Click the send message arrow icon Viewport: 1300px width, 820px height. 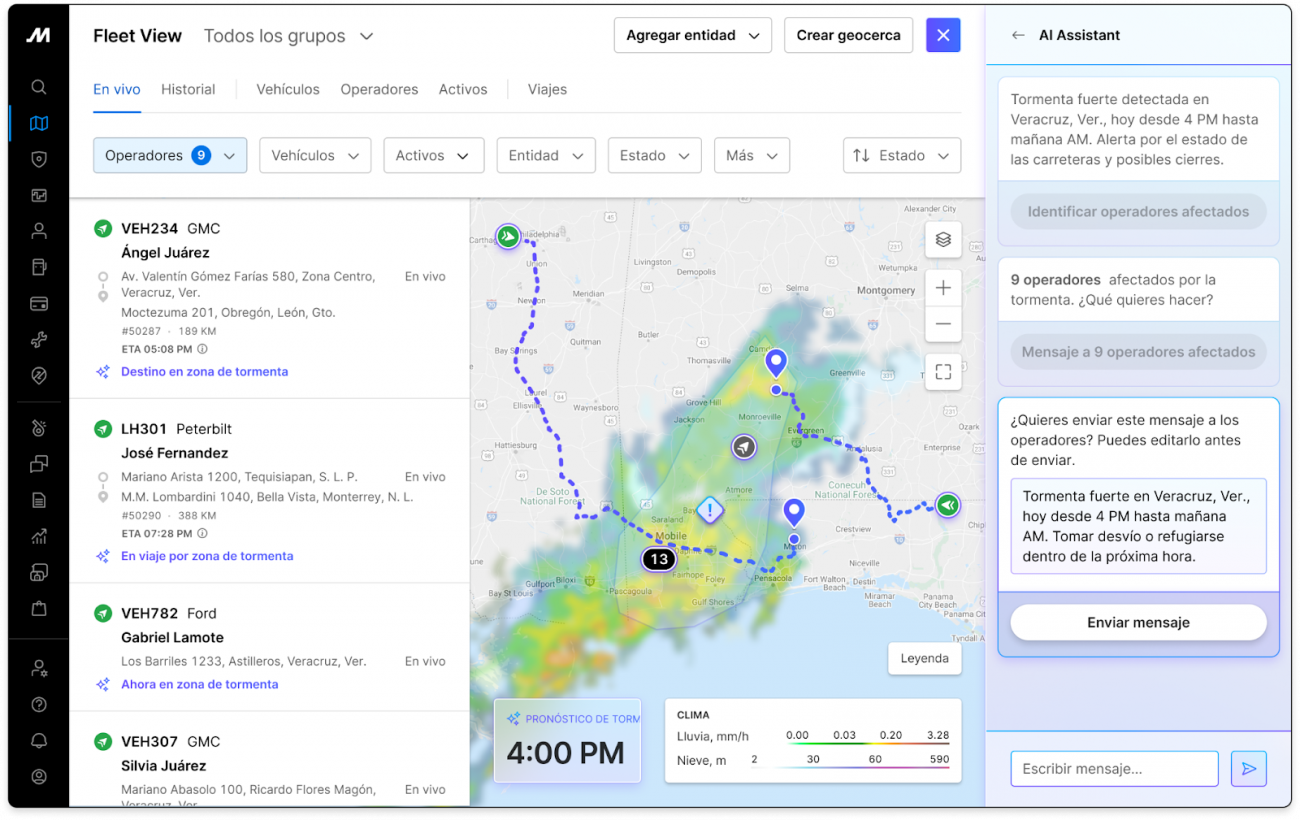[1249, 769]
